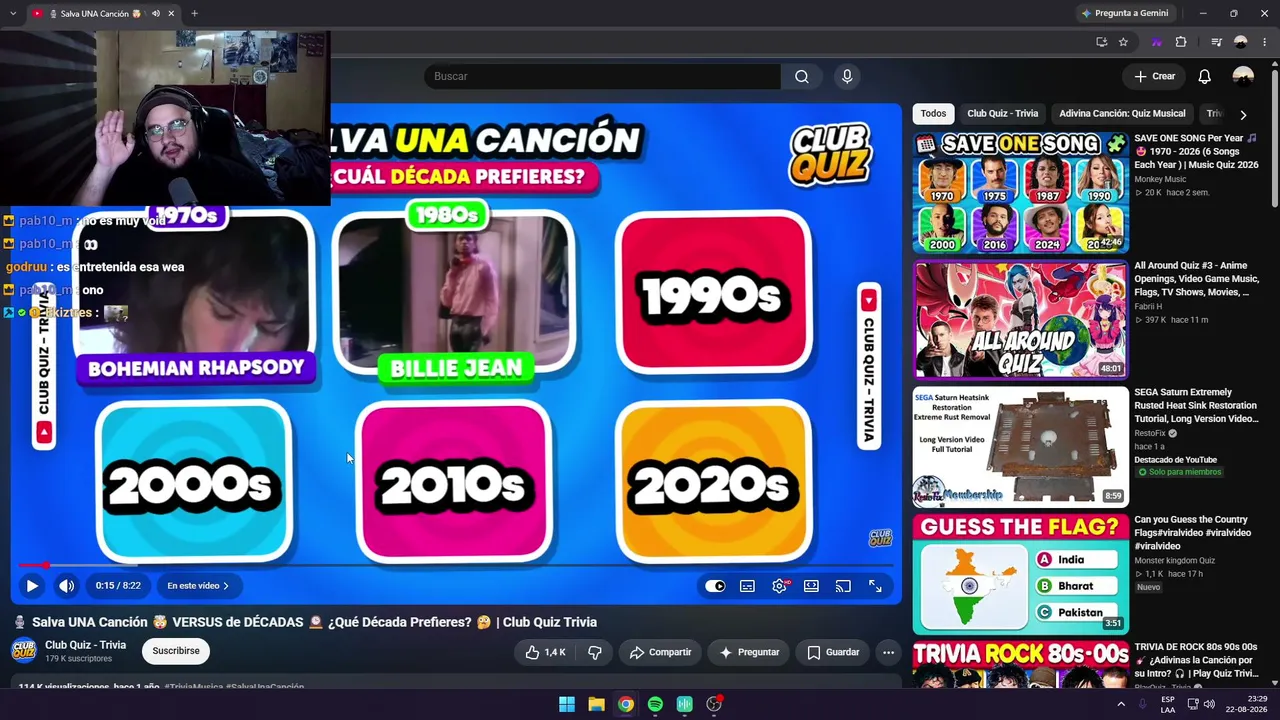Open the YouTube notifications bell

click(x=1204, y=76)
